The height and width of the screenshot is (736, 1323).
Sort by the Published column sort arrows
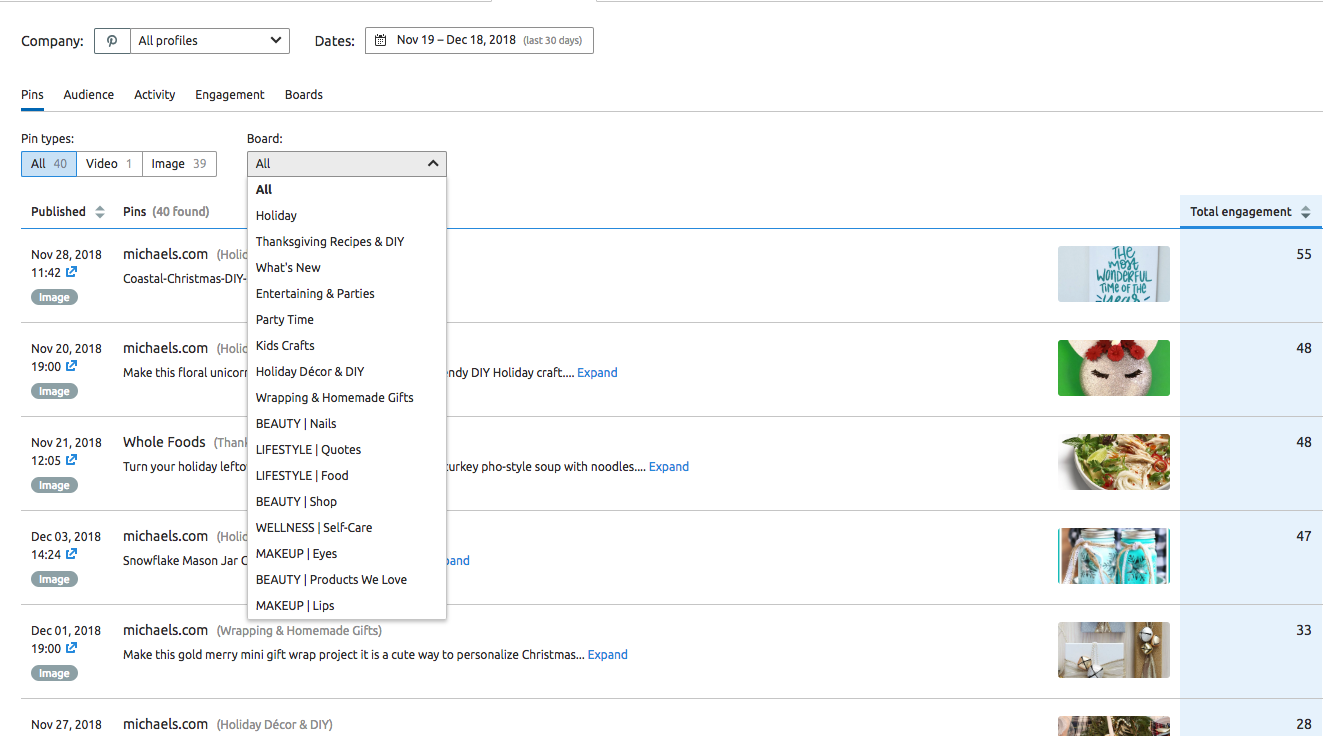pos(99,212)
